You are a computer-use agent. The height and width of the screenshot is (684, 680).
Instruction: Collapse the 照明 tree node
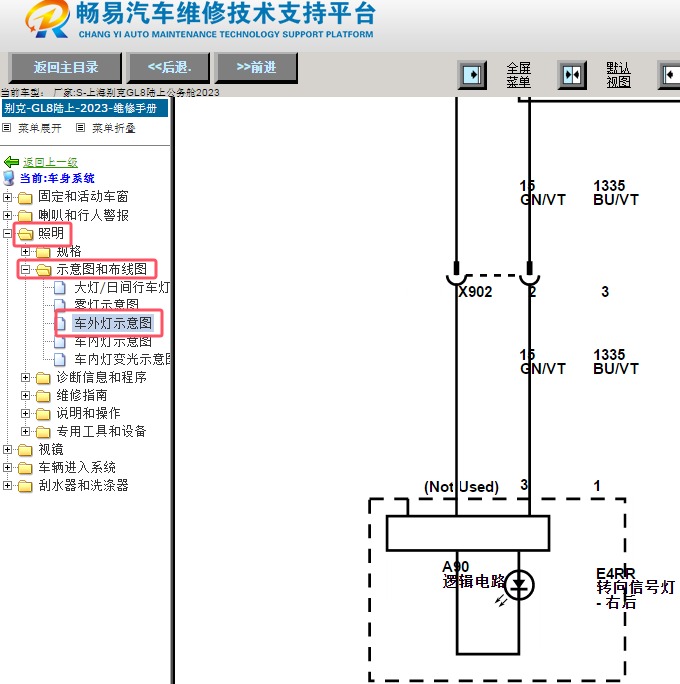7,234
